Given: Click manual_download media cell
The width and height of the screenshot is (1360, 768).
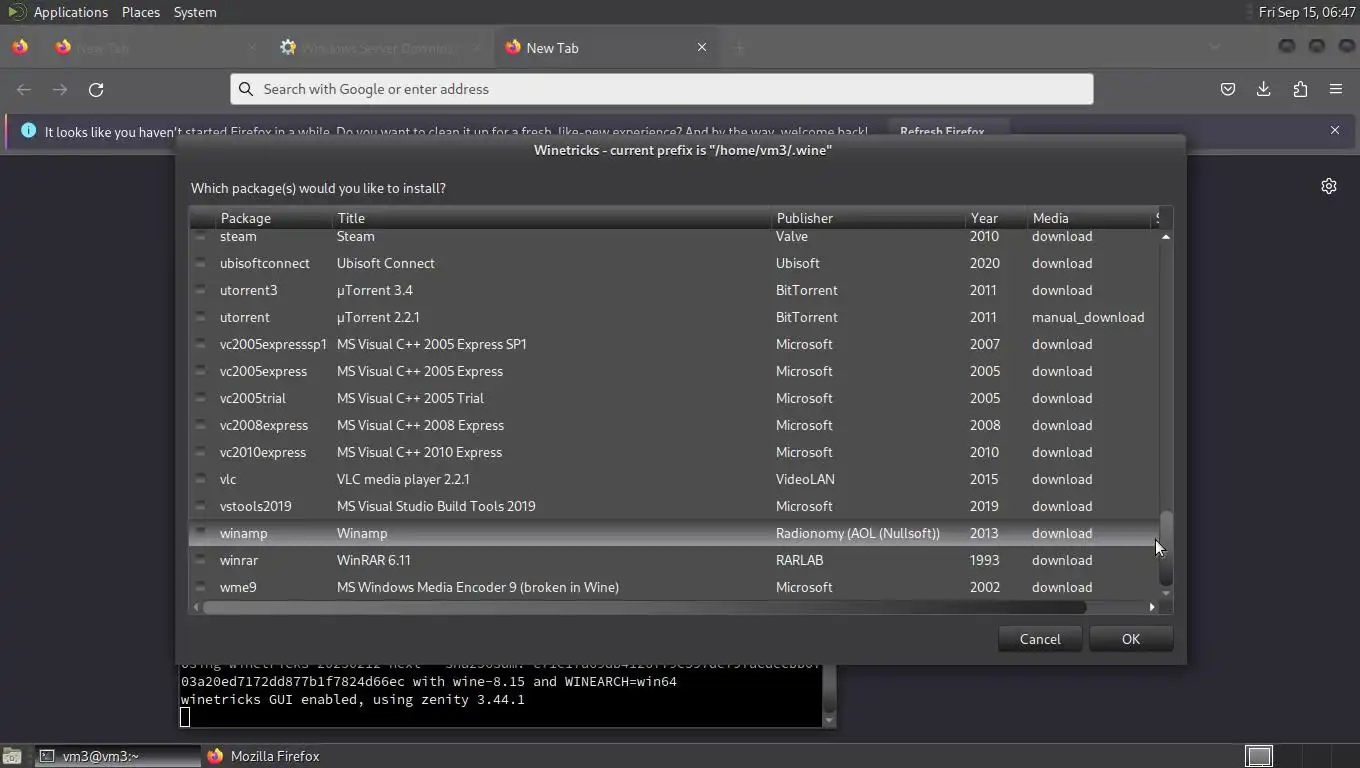Looking at the screenshot, I should click(x=1088, y=317).
